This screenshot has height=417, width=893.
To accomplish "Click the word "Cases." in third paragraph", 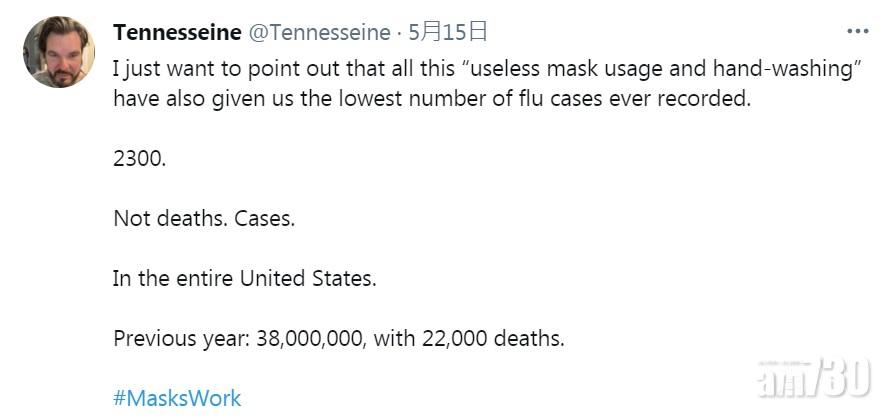I will tap(265, 218).
